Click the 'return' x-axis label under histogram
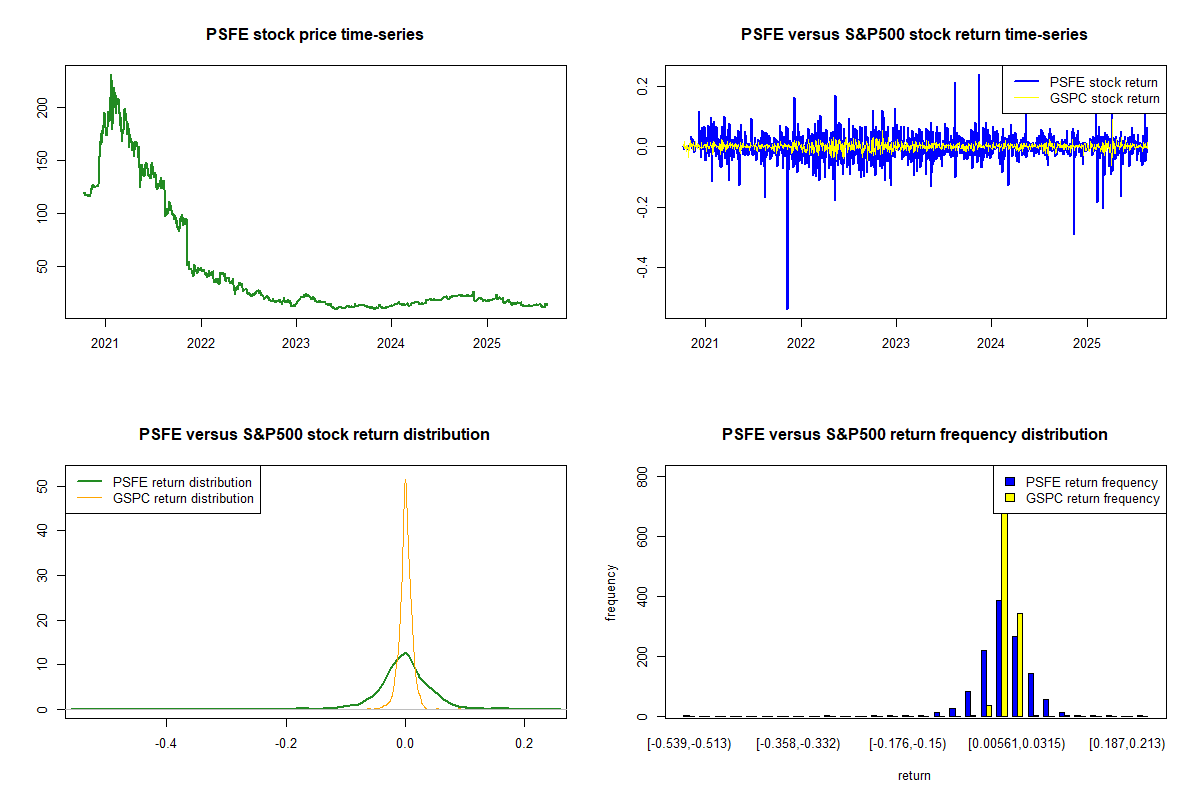The image size is (1200, 800). click(x=914, y=775)
